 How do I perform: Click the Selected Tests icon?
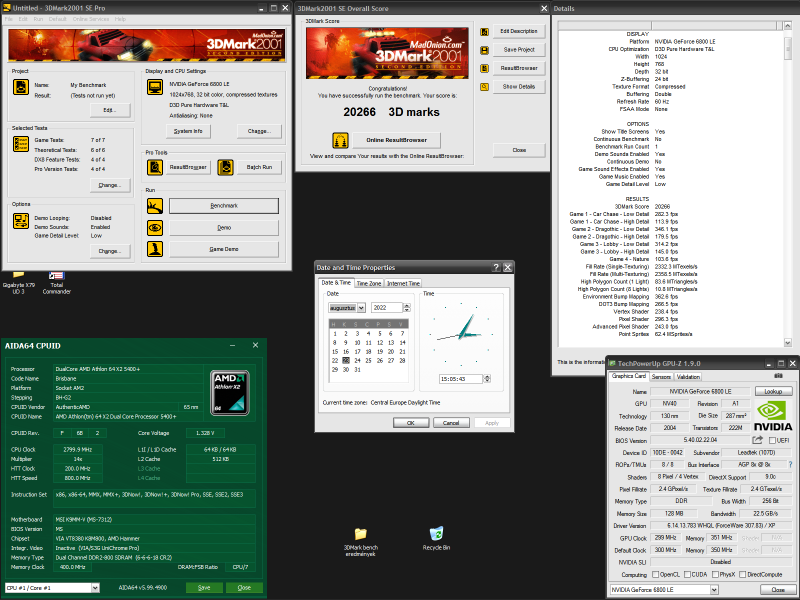pos(21,144)
